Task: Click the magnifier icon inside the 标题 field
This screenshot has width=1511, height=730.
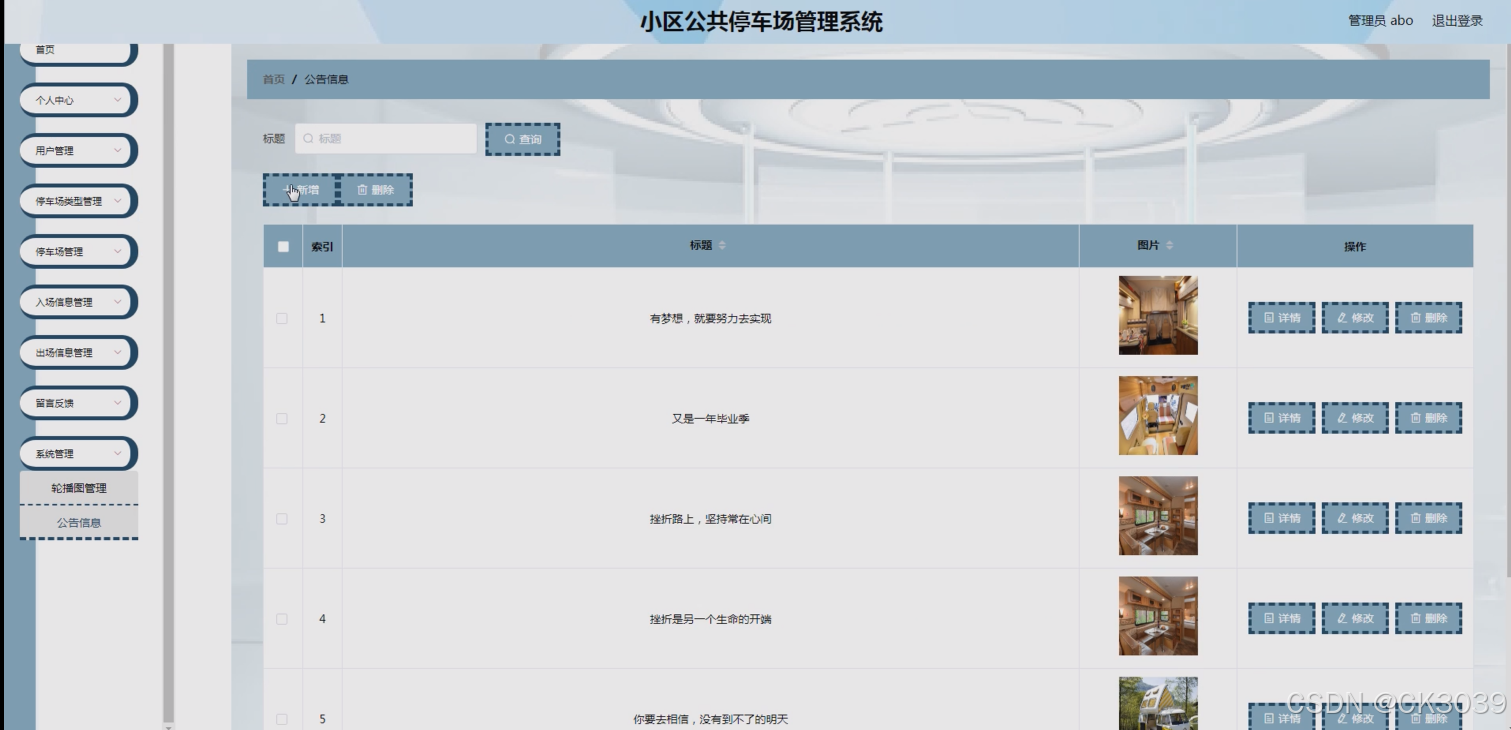Action: 308,139
